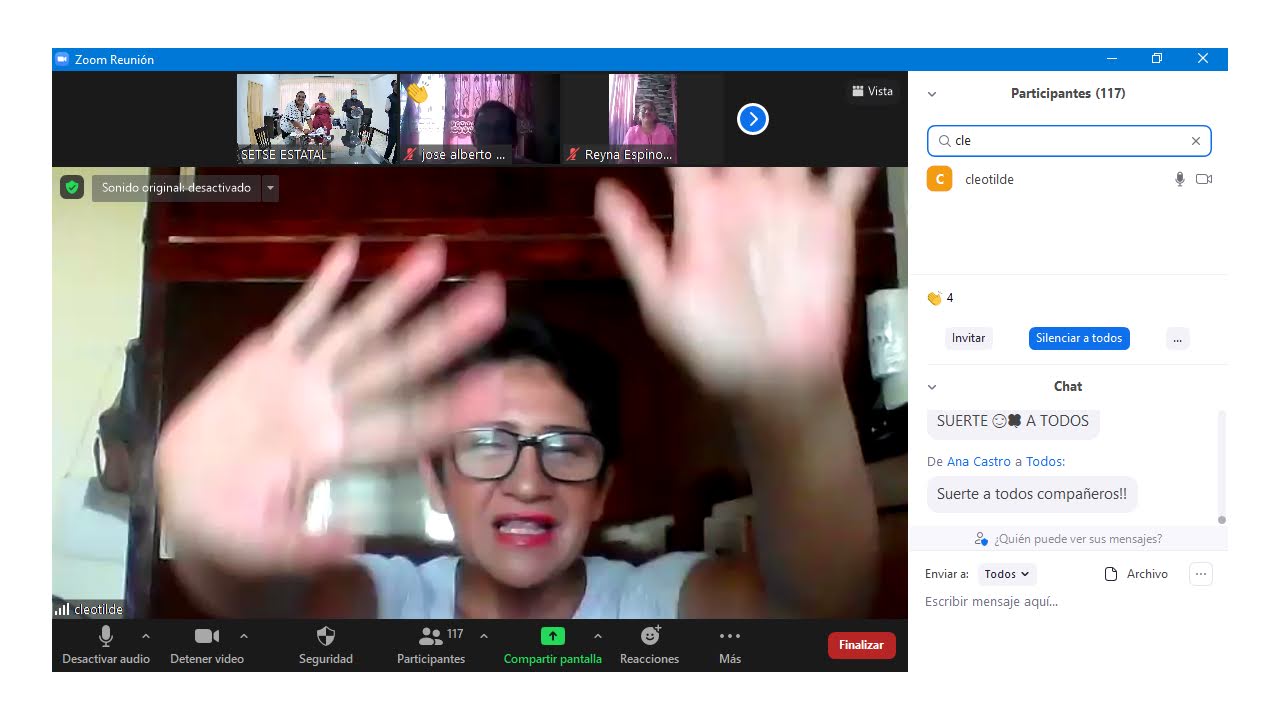Viewport: 1280px width, 720px height.
Task: Open the Reacciones emoji menu
Action: pos(650,644)
